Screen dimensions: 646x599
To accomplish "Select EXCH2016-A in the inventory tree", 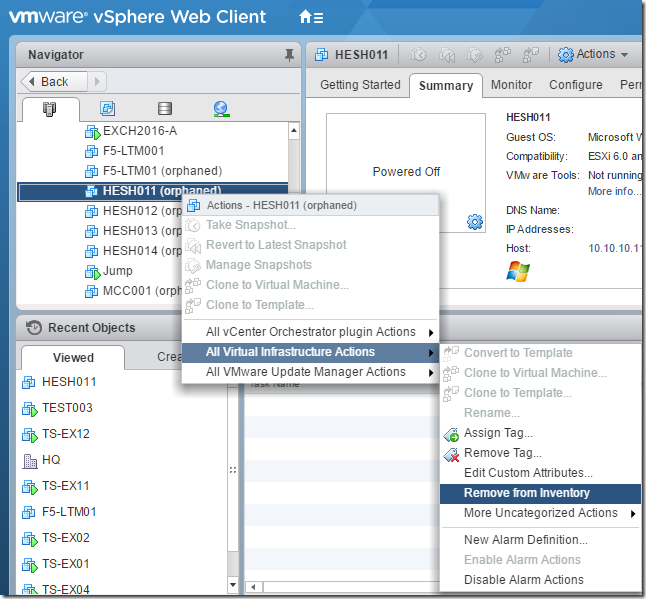I will pyautogui.click(x=140, y=131).
